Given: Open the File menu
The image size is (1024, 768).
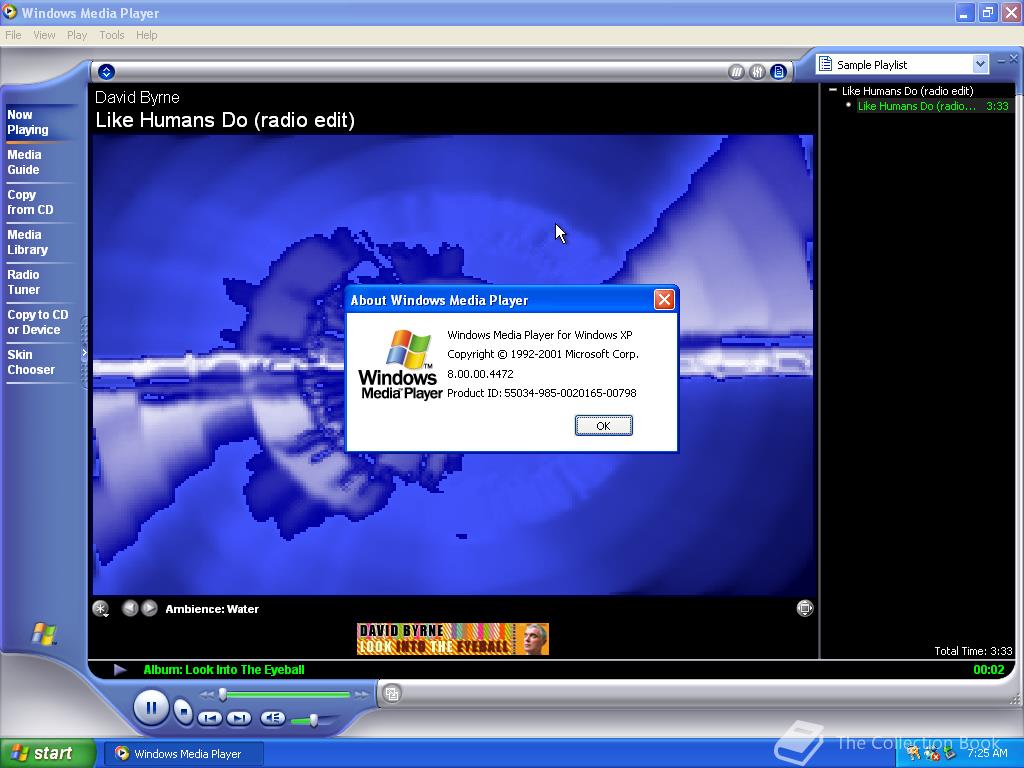Looking at the screenshot, I should 13,35.
